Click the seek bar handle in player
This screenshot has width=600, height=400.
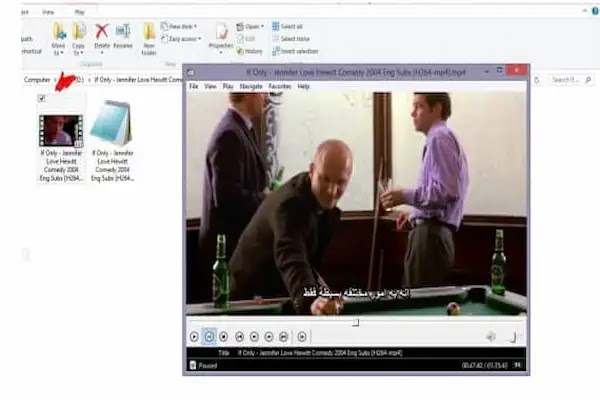(x=356, y=323)
